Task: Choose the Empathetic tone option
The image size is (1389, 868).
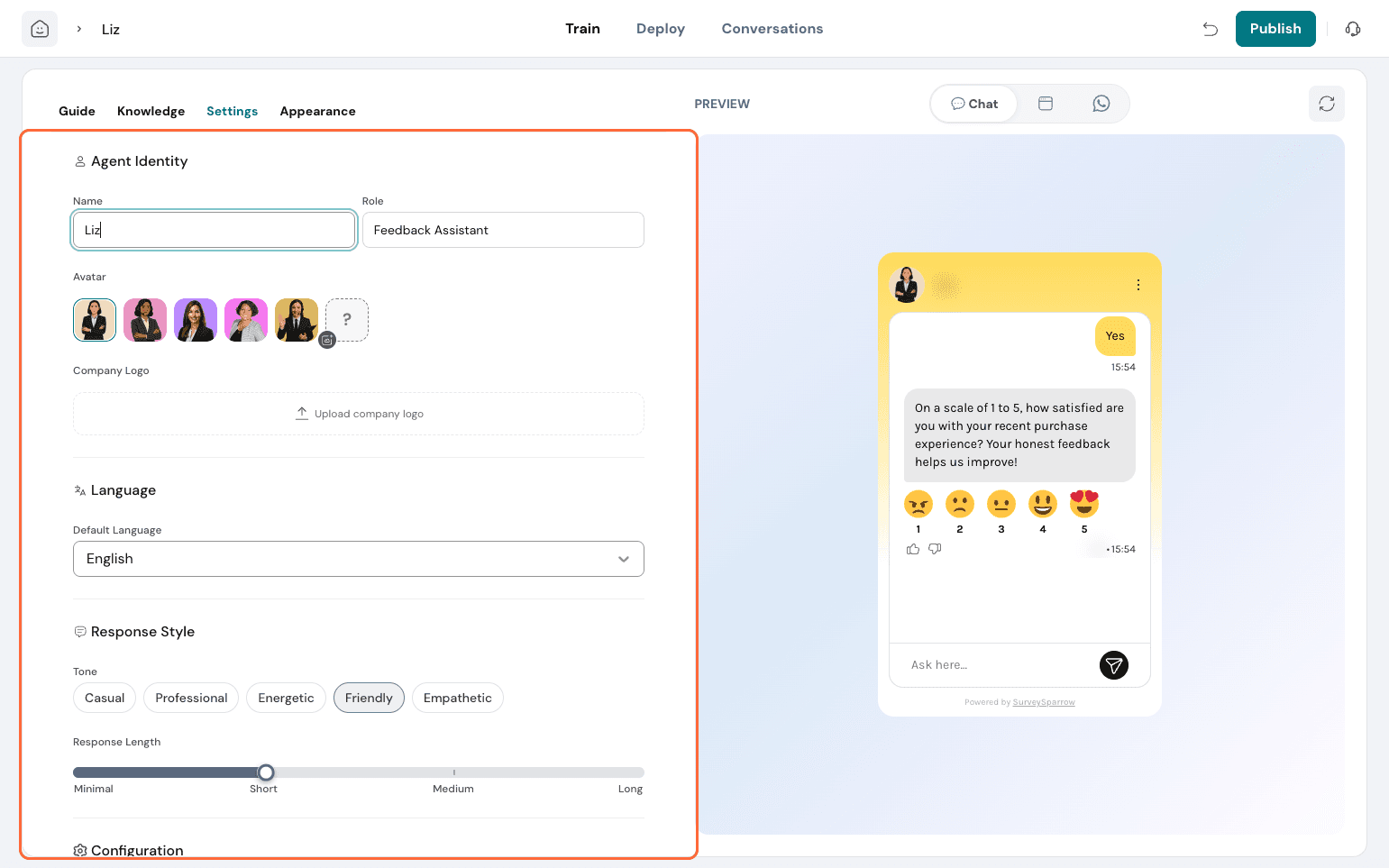Action: tap(457, 698)
